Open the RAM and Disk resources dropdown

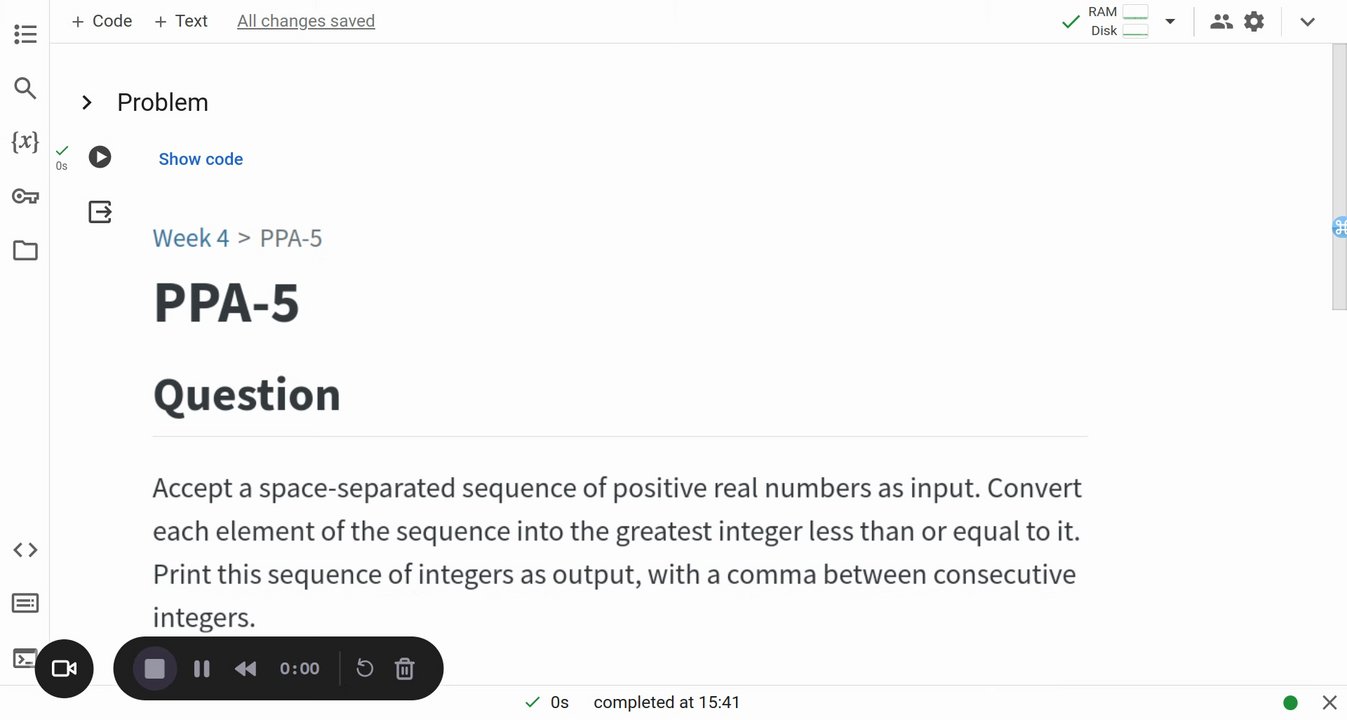(x=1170, y=21)
